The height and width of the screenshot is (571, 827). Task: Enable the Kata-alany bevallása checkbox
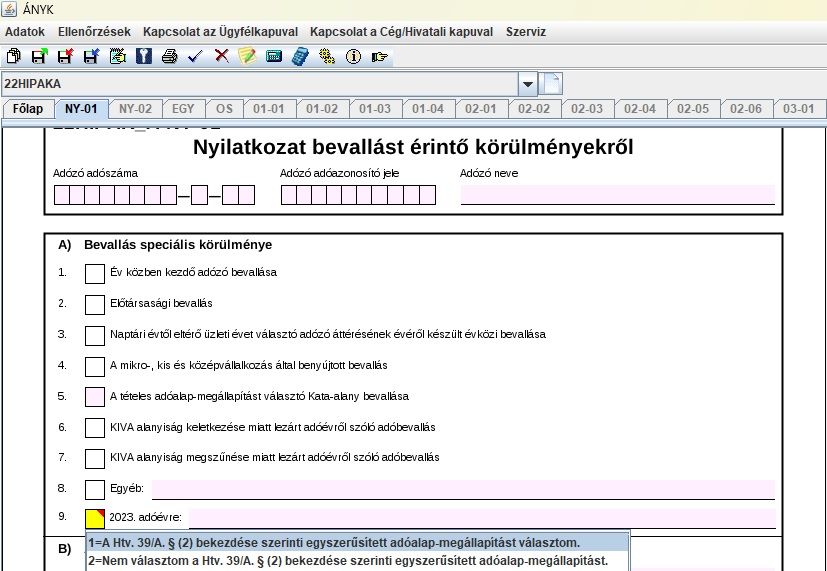coord(95,397)
